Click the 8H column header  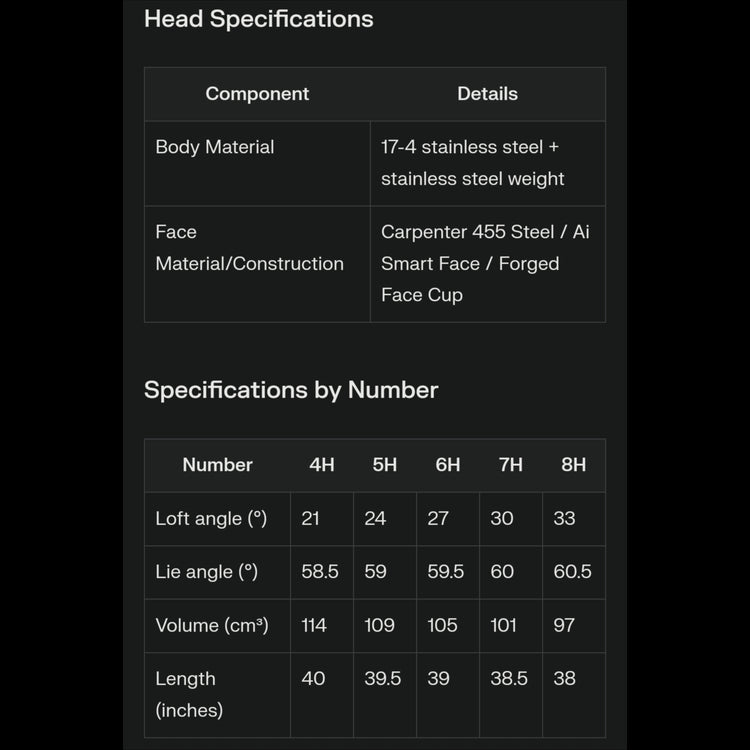click(573, 465)
